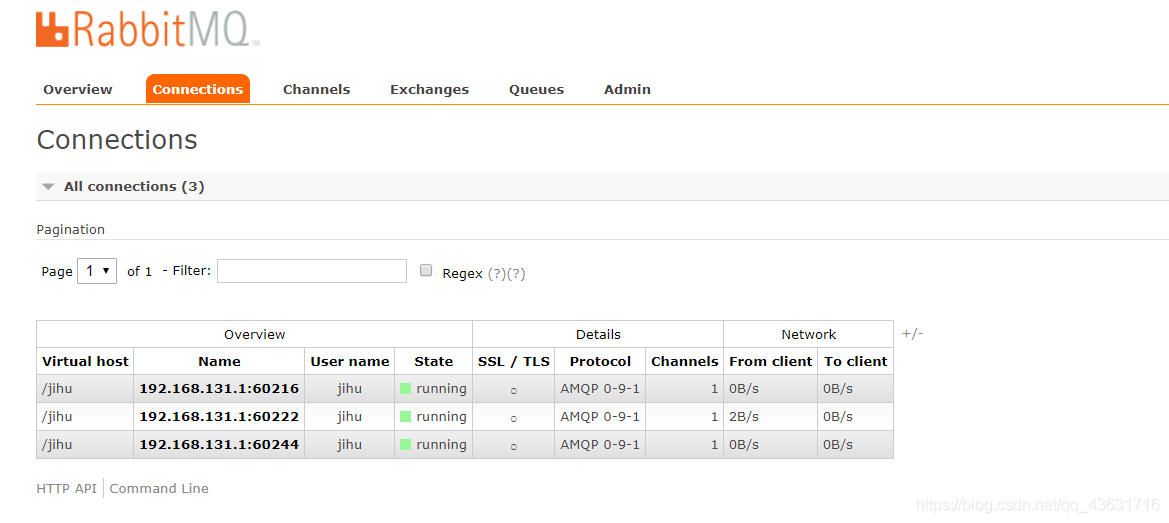1169x523 pixels.
Task: Select the Connections tab
Action: click(198, 89)
